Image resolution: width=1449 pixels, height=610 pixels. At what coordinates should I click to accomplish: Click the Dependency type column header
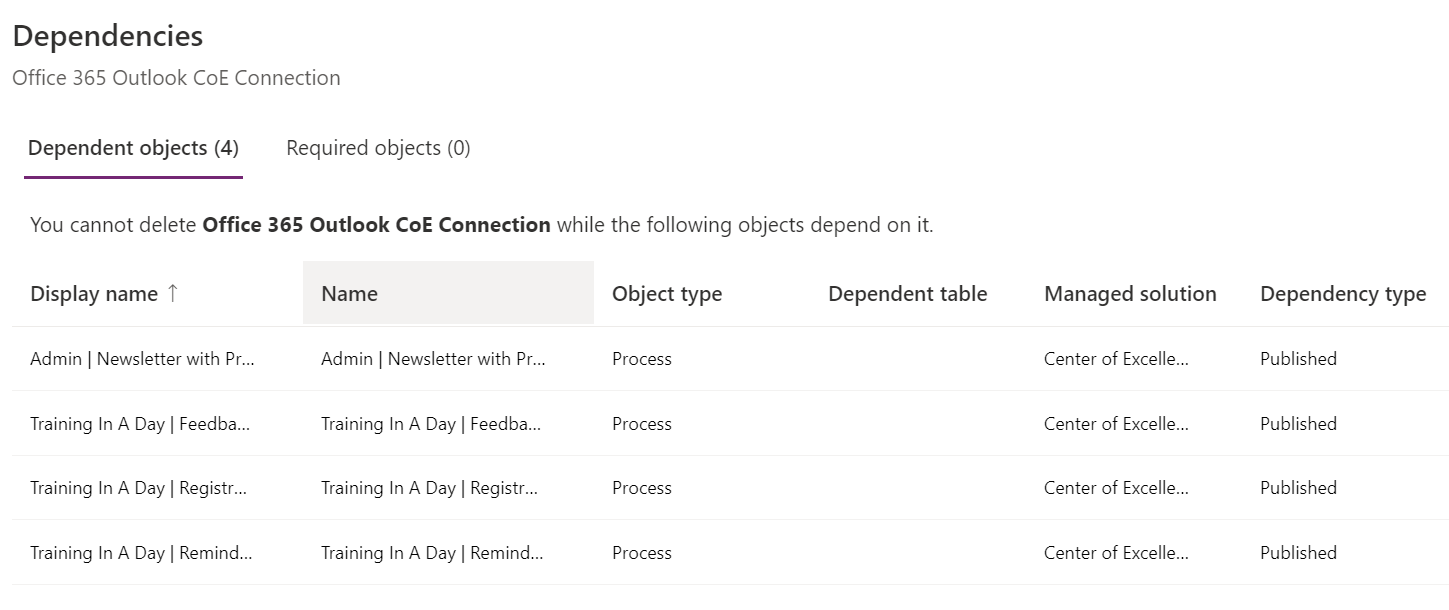(1343, 293)
